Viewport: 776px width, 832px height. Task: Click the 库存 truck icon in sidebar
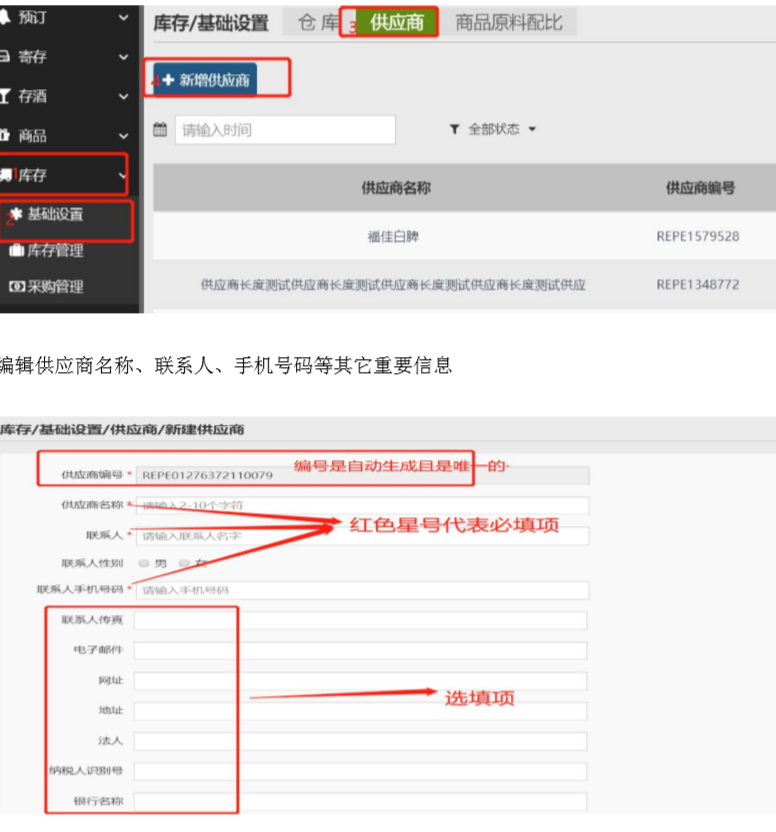click(x=5, y=175)
